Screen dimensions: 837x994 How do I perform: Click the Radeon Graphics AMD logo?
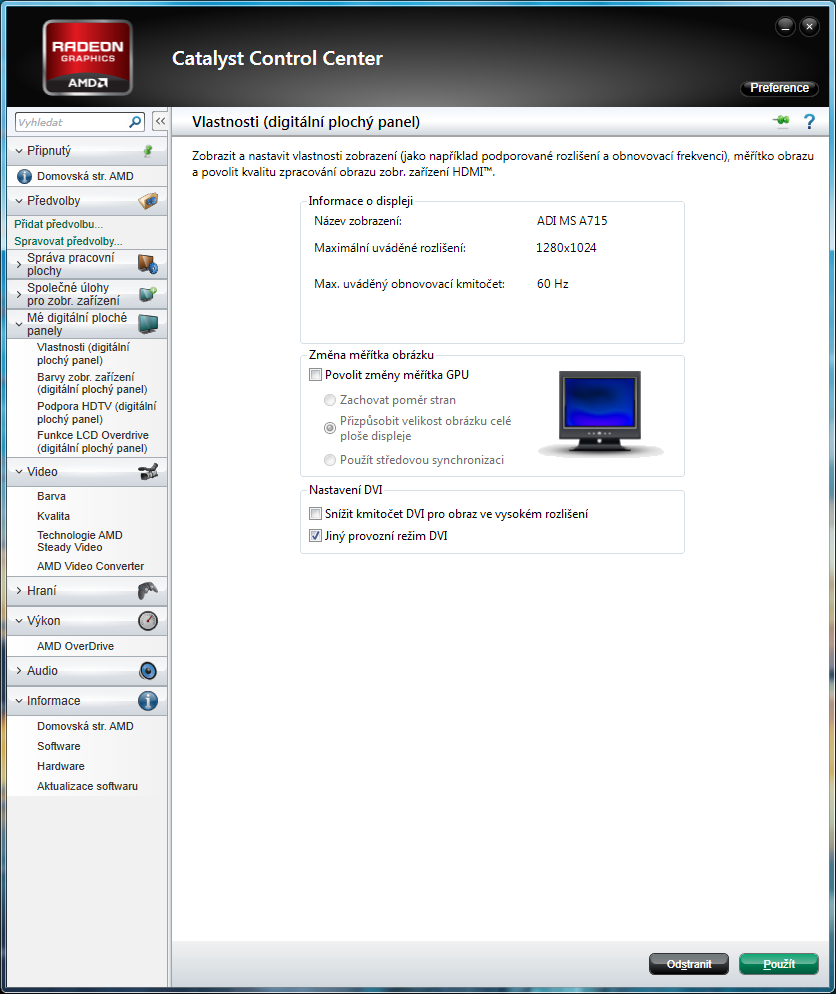(x=88, y=58)
